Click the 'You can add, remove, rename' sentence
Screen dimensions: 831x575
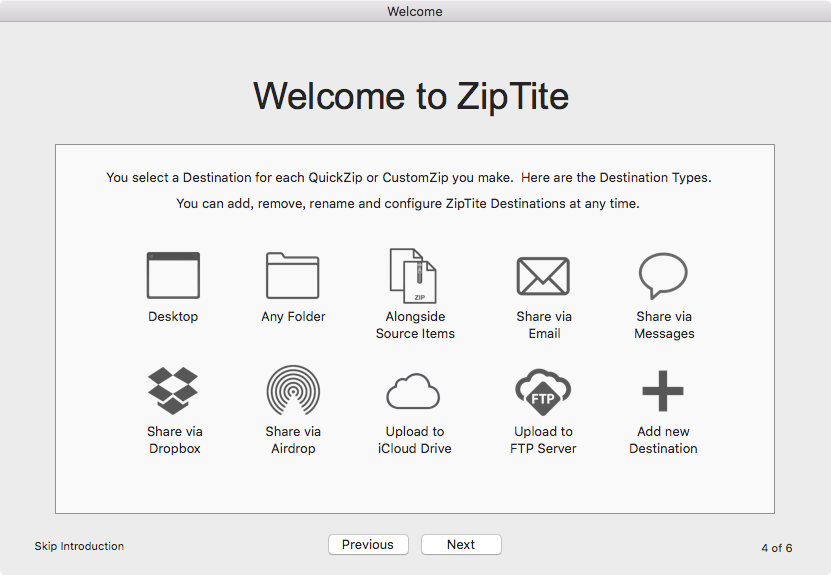[x=408, y=204]
